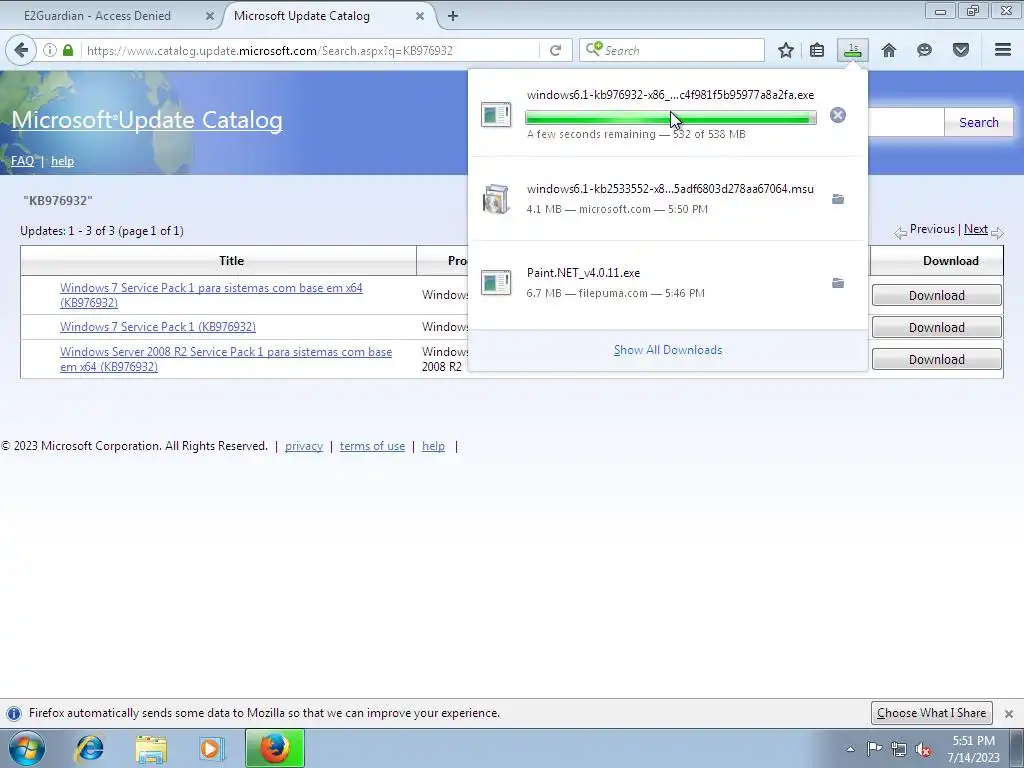This screenshot has width=1024, height=768.
Task: Download Windows Server 2008 R2 Service Pack
Action: (x=936, y=359)
